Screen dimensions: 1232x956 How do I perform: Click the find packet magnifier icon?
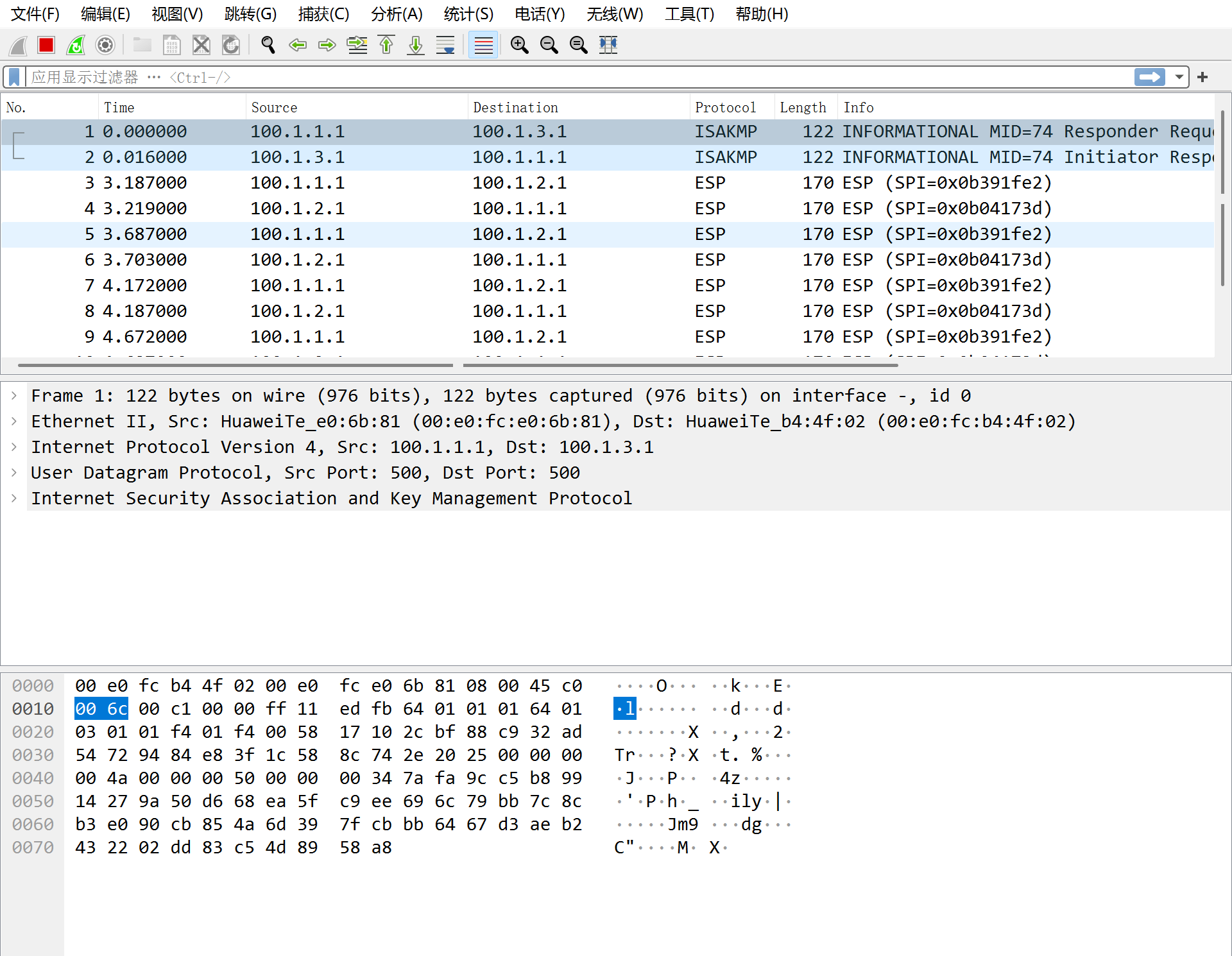coord(268,45)
